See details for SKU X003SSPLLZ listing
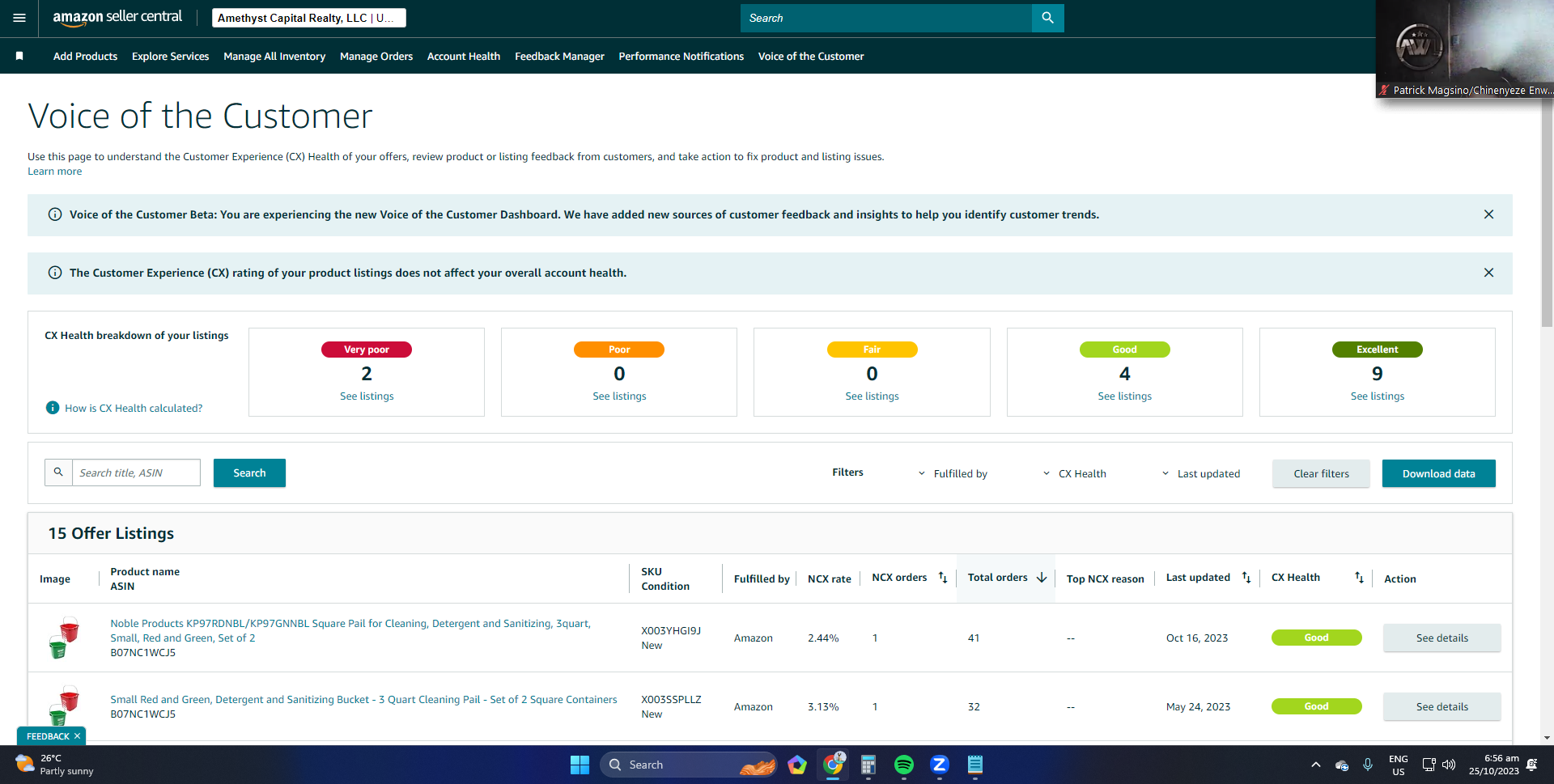 (1441, 706)
